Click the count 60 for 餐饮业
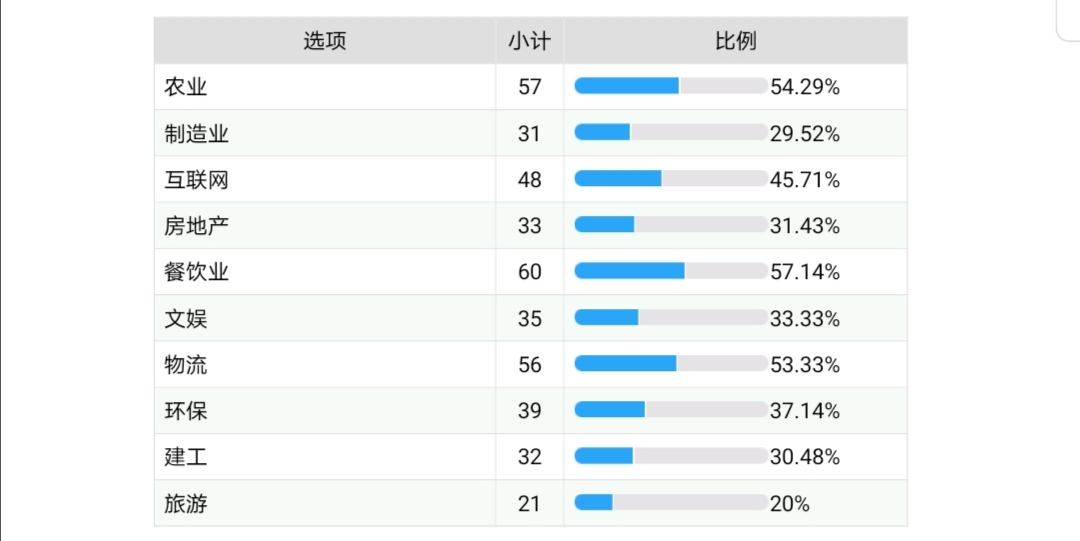Screen dimensions: 1080x541 tap(530, 272)
